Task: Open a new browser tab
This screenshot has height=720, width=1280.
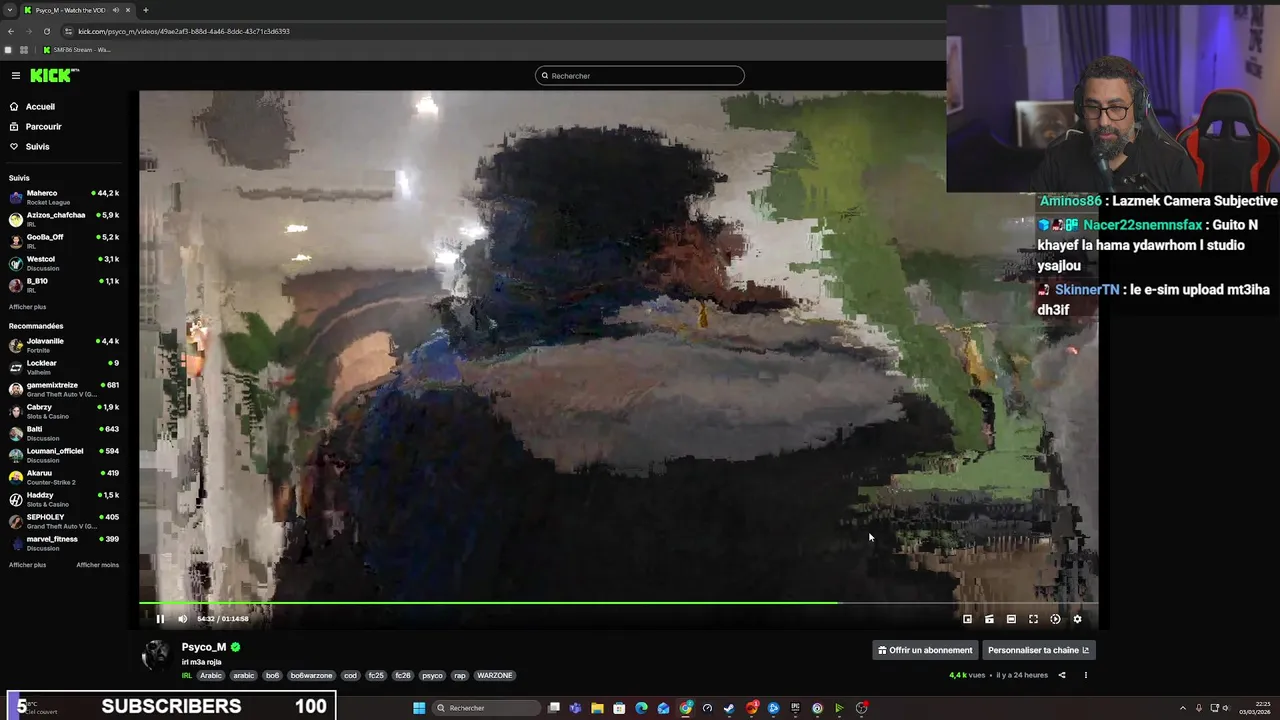Action: pos(145,10)
